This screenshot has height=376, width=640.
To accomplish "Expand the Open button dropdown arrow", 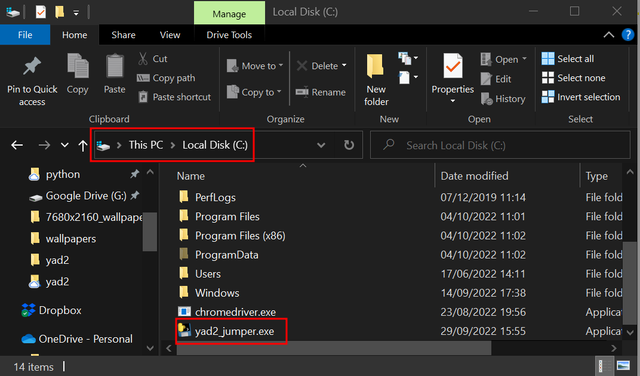I will click(x=524, y=59).
